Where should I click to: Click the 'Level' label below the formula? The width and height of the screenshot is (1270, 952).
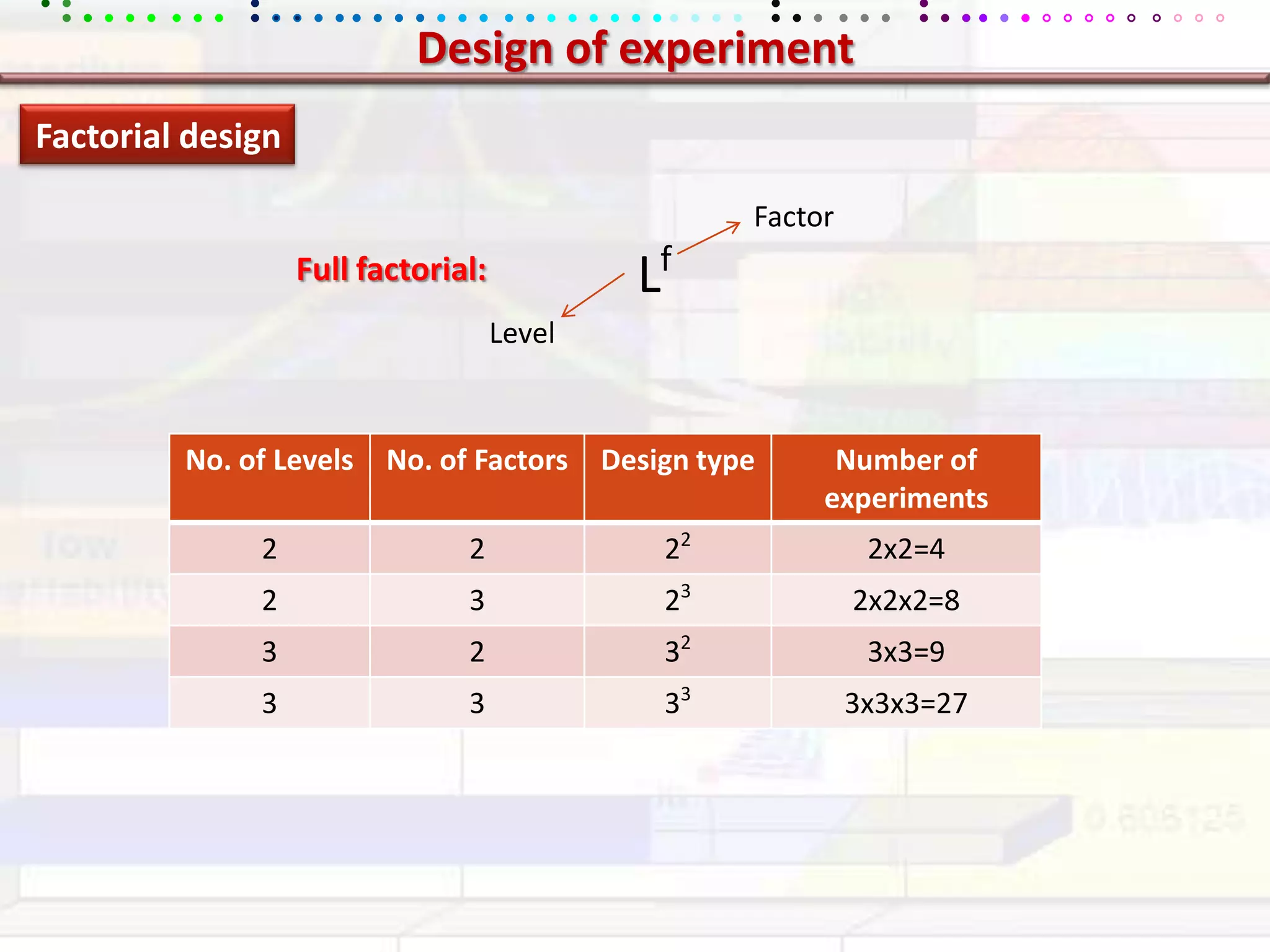(x=522, y=333)
